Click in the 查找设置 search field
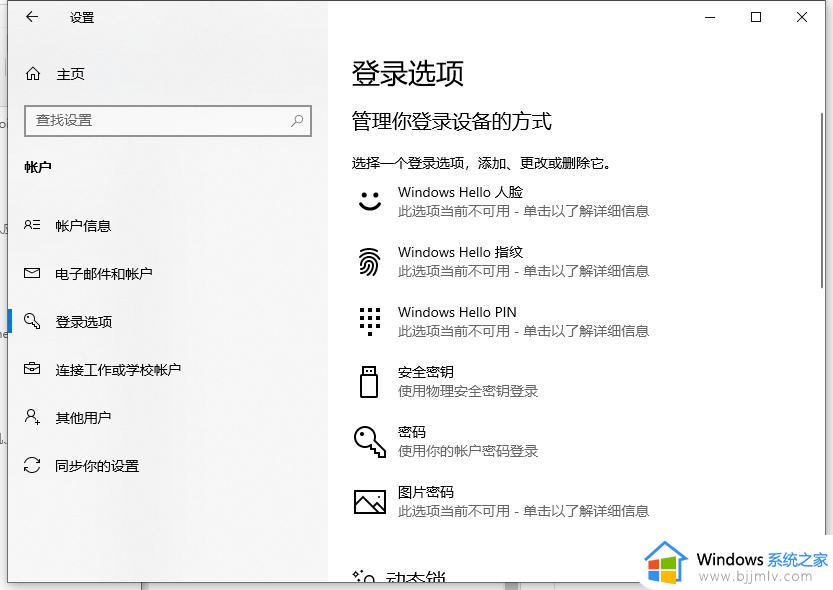The image size is (833, 590). click(168, 121)
